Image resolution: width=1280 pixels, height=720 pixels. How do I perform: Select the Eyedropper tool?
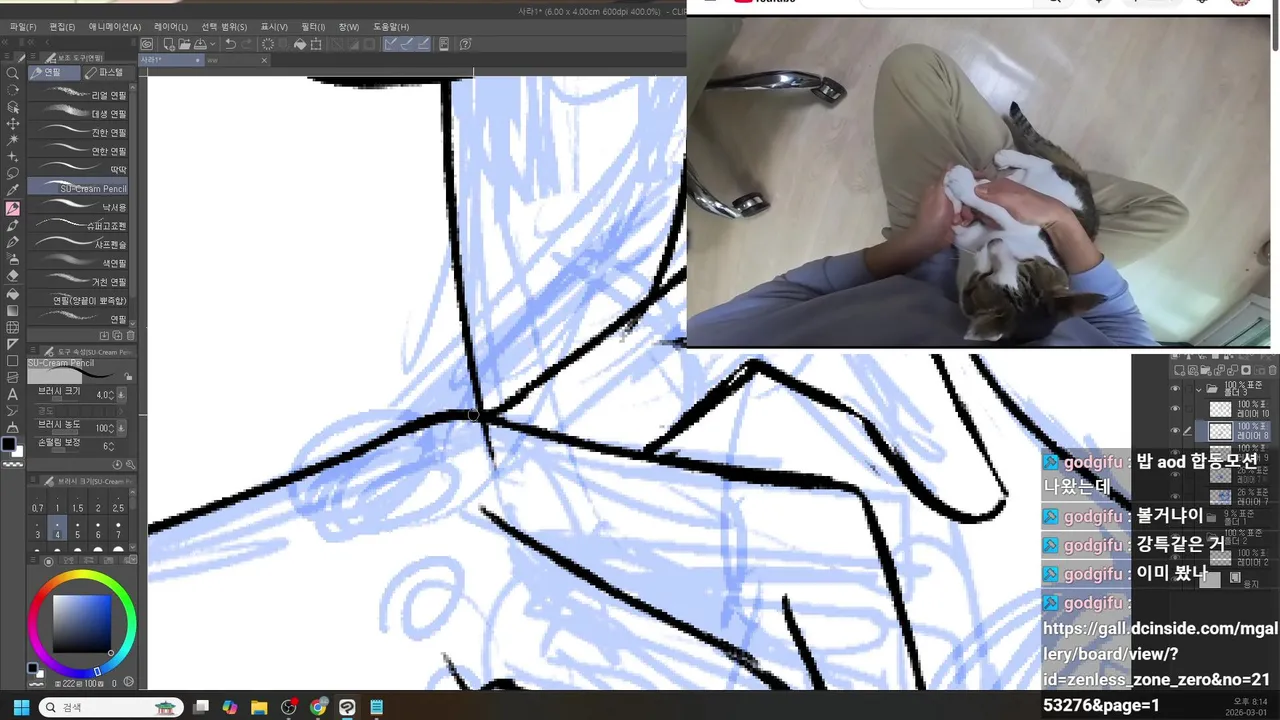click(x=13, y=191)
